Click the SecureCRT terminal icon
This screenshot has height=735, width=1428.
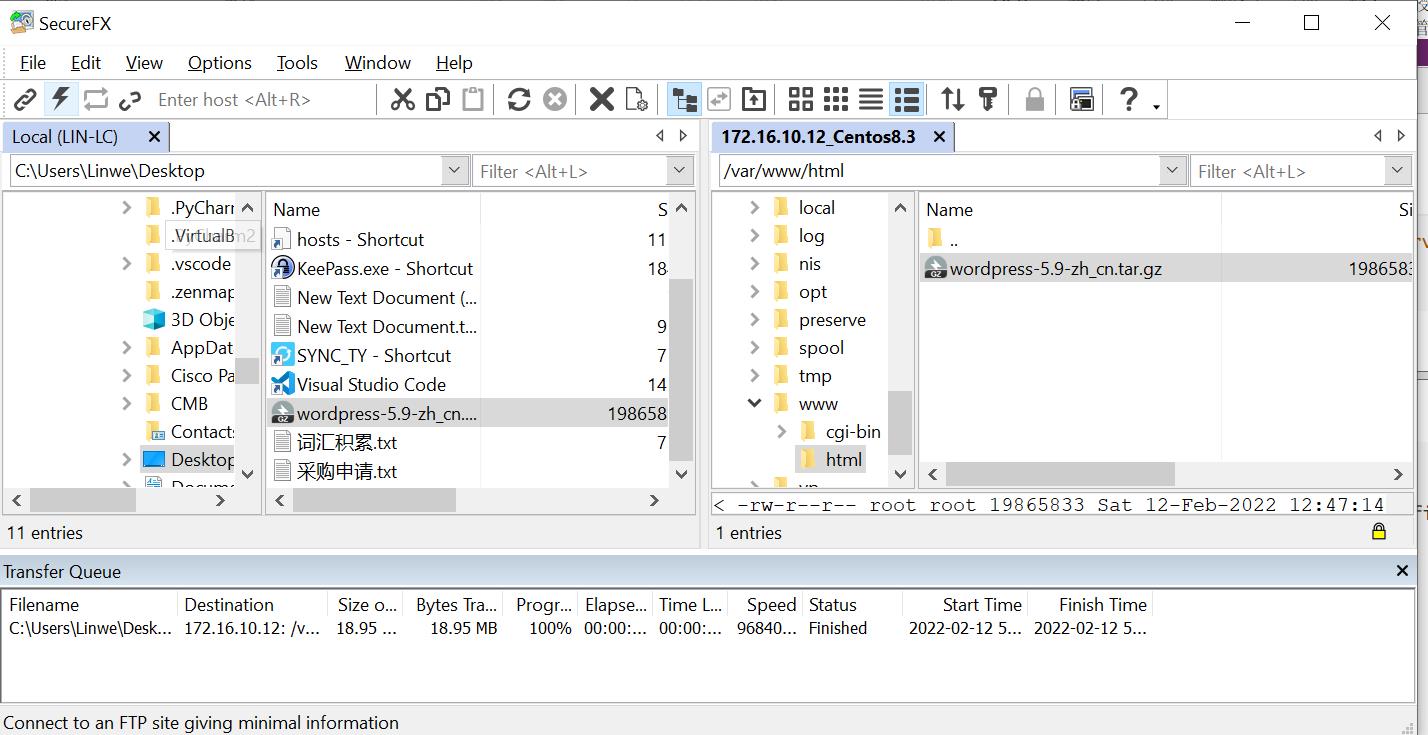[x=1081, y=99]
